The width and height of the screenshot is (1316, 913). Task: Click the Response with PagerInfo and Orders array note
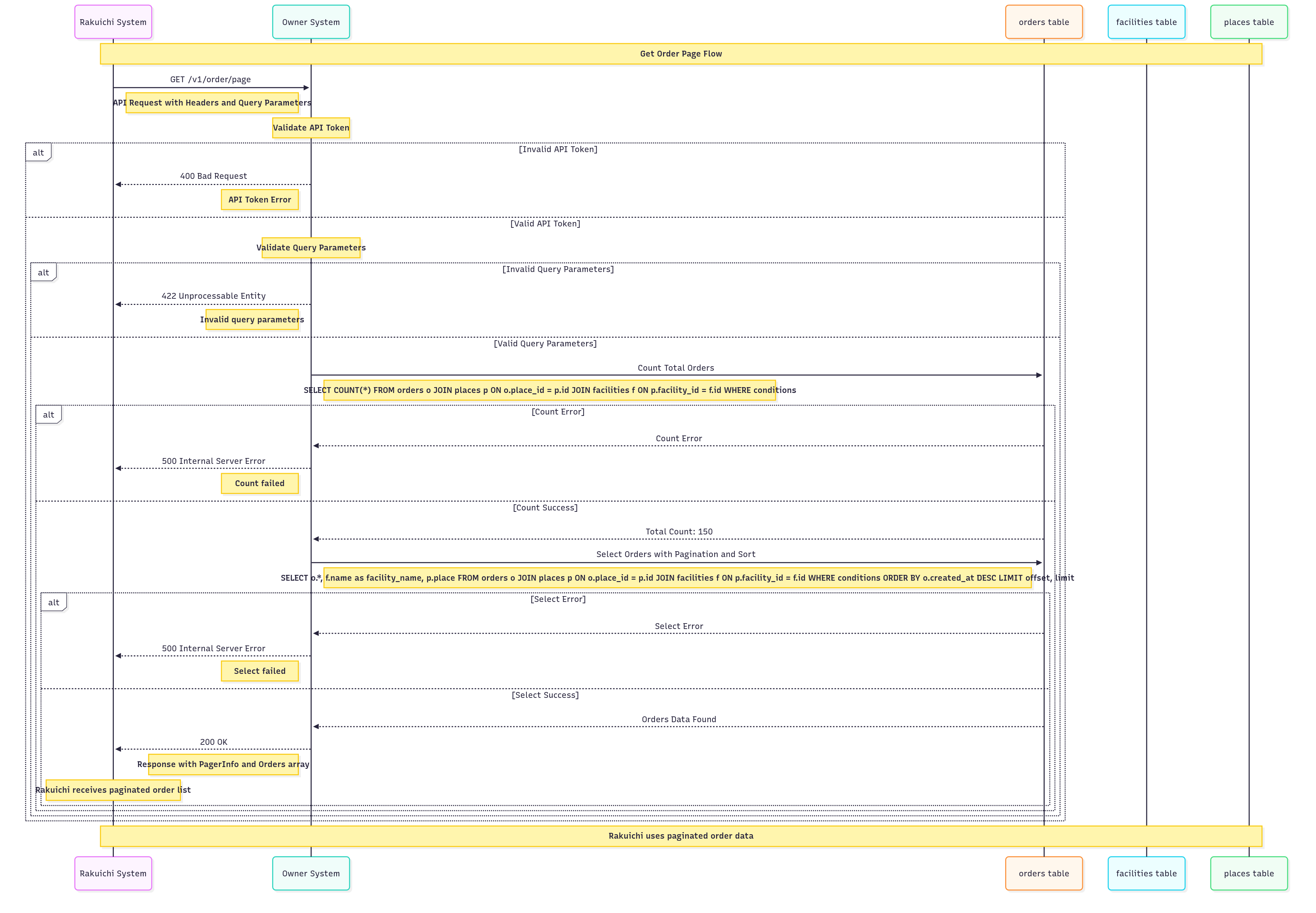(223, 764)
